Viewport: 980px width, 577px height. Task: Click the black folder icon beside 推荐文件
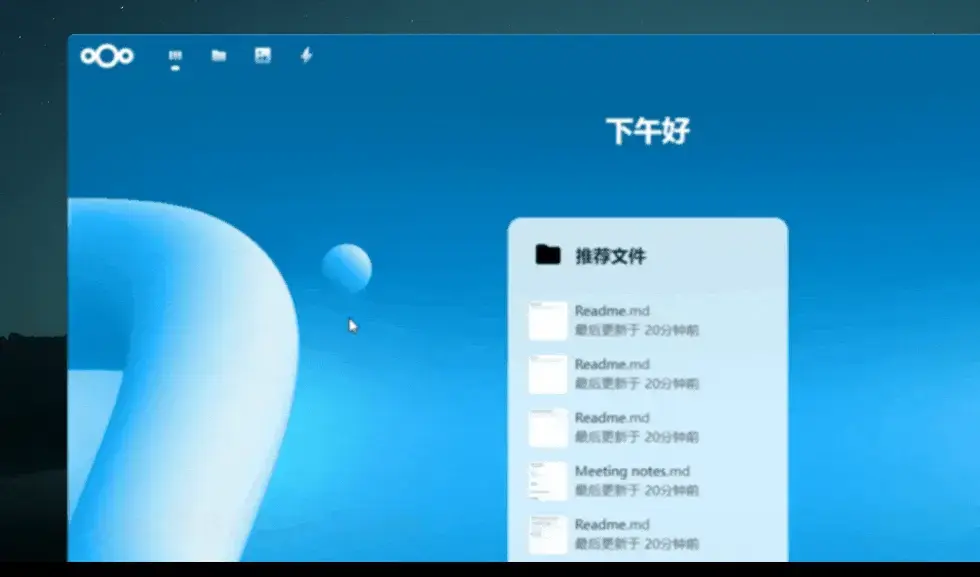tap(547, 255)
